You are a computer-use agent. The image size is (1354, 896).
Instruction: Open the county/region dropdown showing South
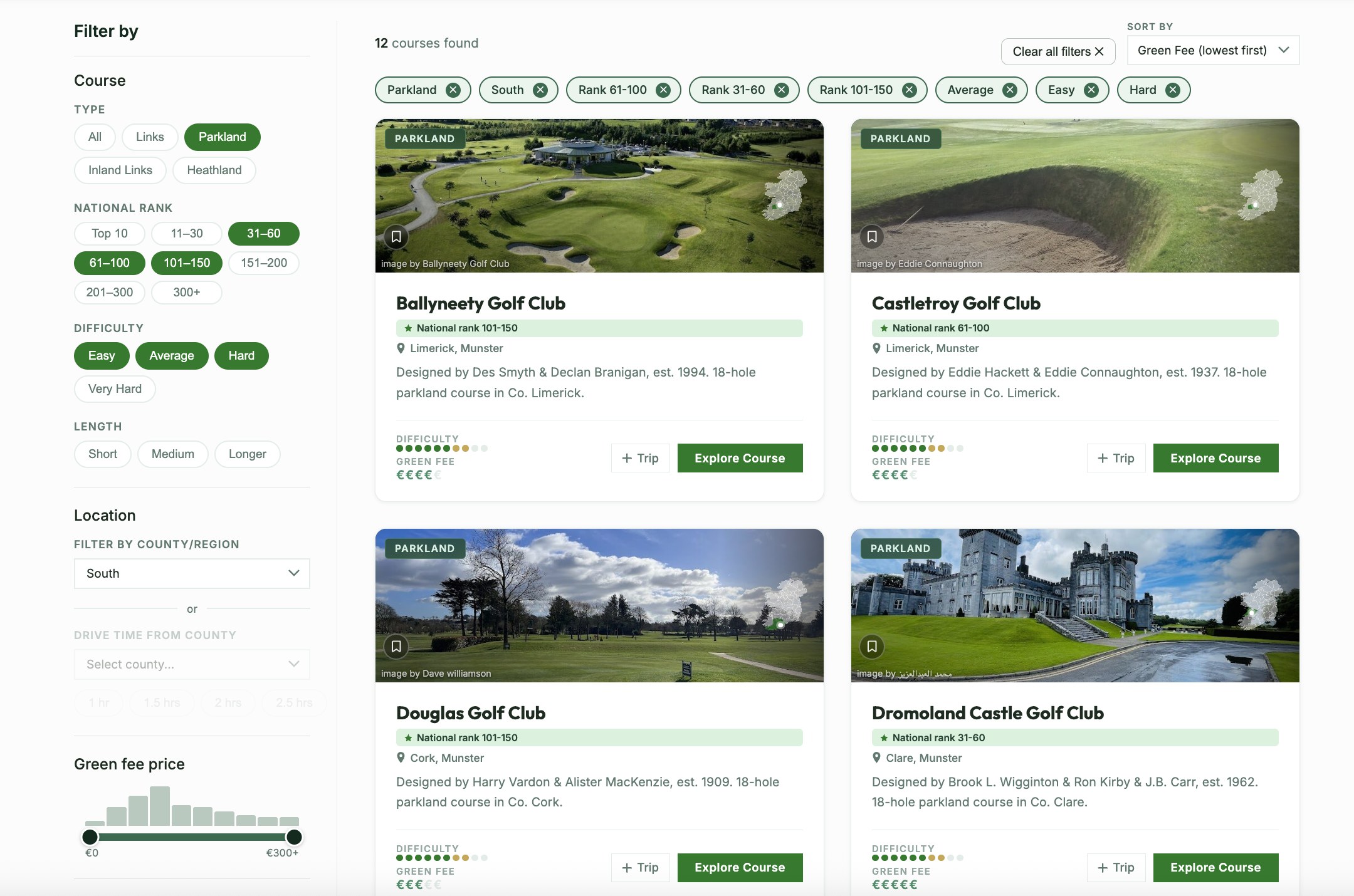(192, 573)
